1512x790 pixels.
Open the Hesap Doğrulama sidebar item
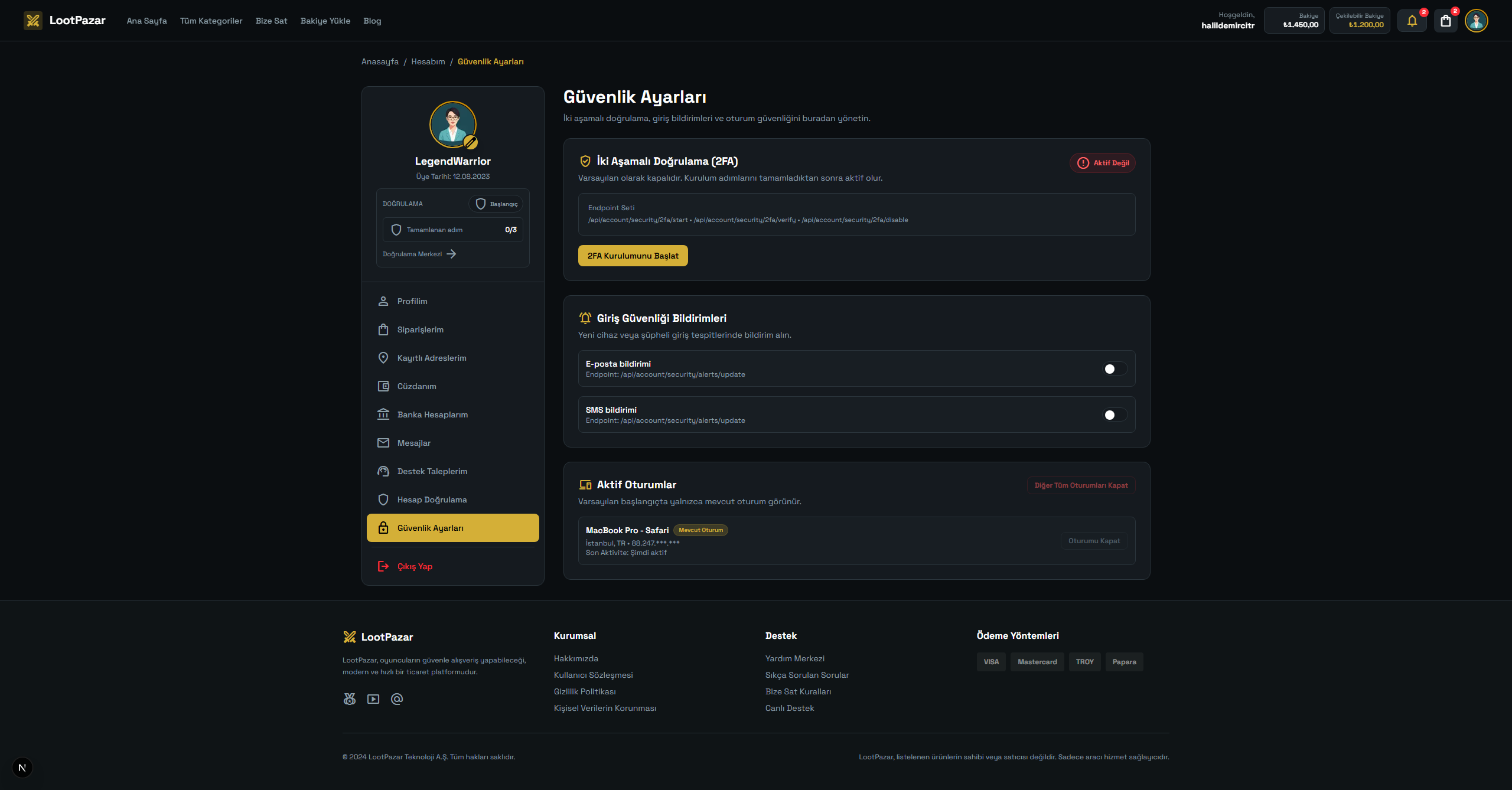pyautogui.click(x=432, y=500)
